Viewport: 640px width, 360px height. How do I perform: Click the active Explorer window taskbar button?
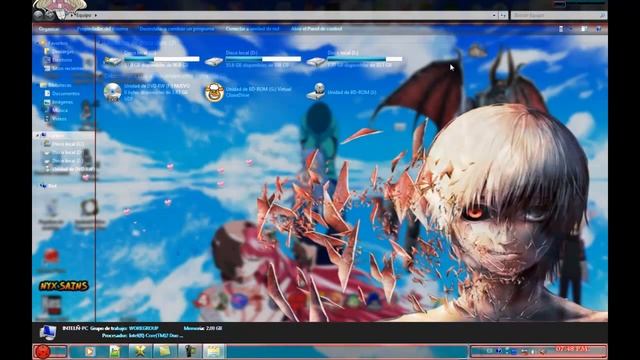[213, 351]
